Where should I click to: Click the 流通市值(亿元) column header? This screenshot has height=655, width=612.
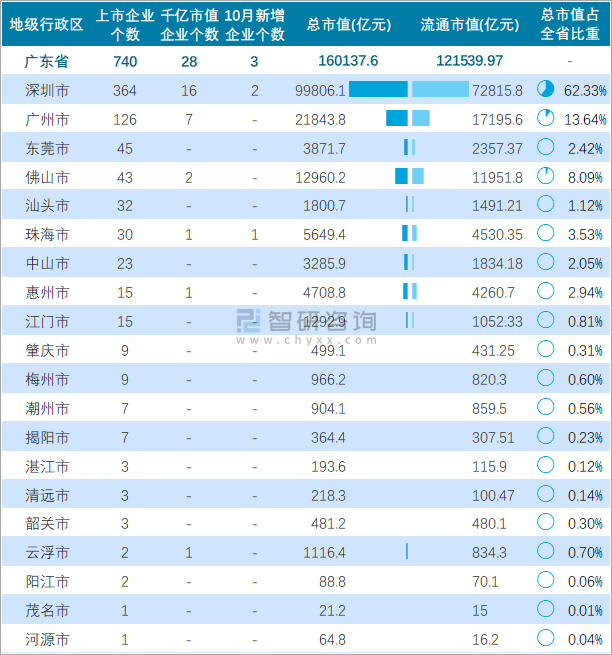click(470, 24)
